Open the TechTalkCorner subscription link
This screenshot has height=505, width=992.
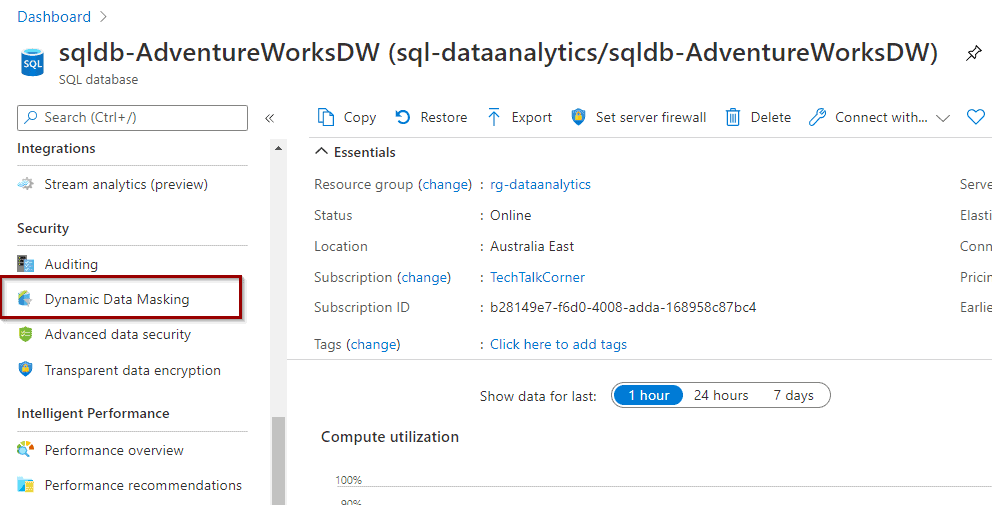click(537, 277)
